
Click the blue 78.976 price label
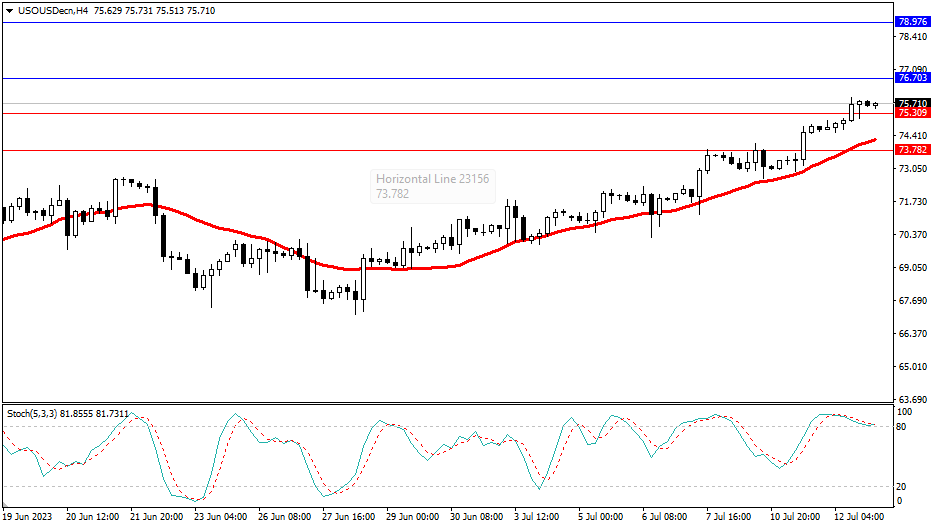click(912, 22)
